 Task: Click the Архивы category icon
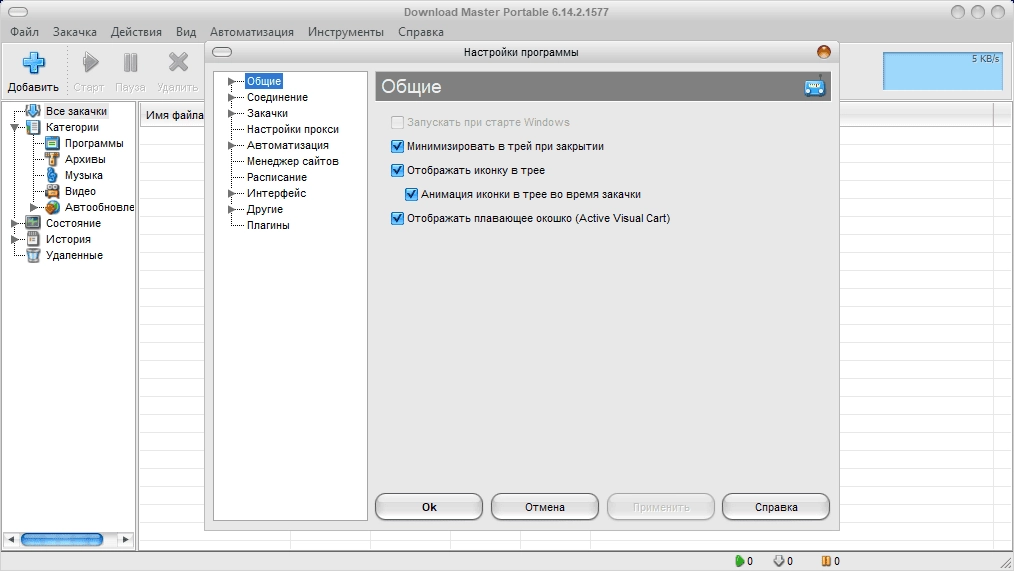point(52,159)
